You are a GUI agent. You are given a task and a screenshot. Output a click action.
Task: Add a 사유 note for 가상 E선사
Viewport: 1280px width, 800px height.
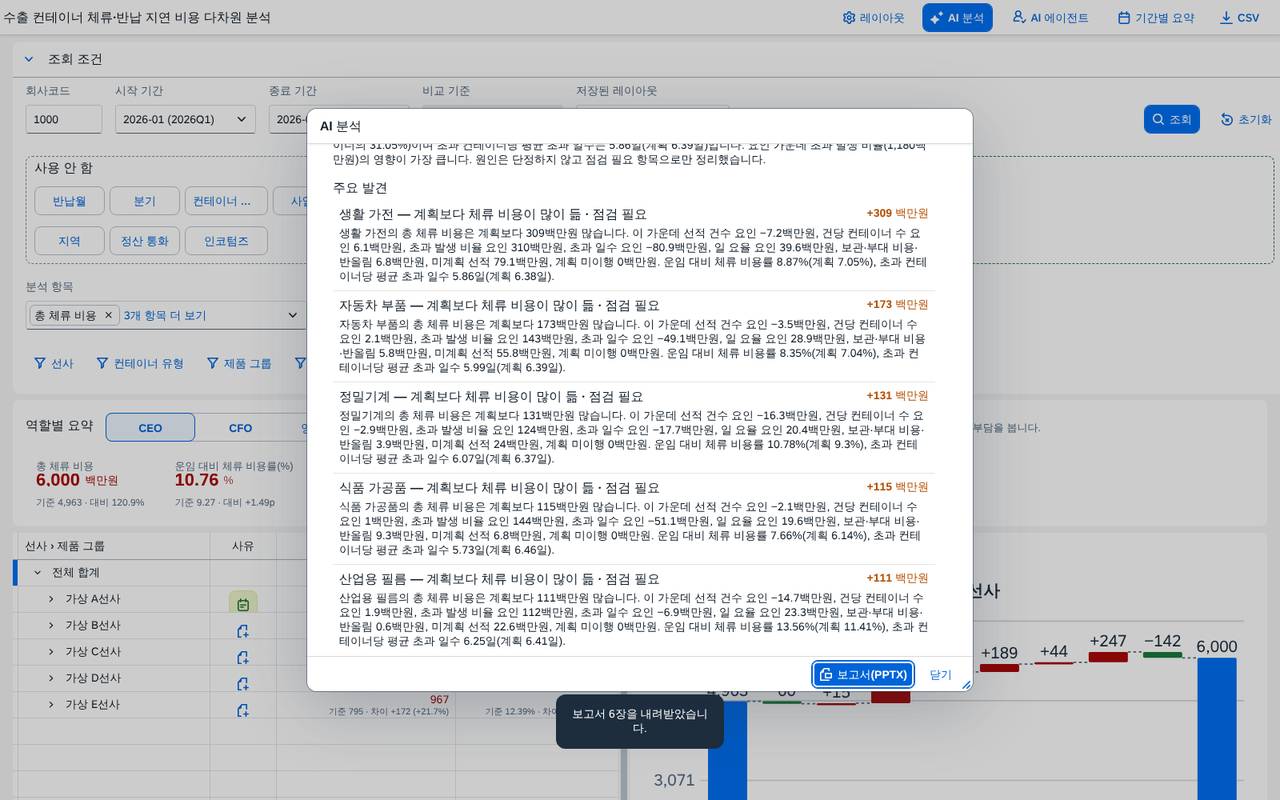(x=243, y=710)
